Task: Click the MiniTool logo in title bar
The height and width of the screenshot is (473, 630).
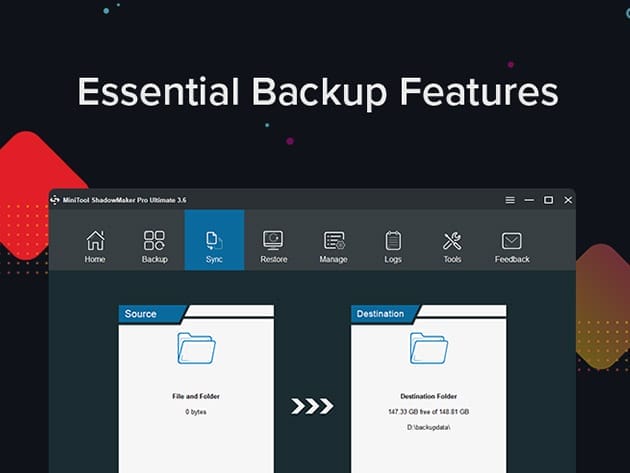Action: click(55, 200)
